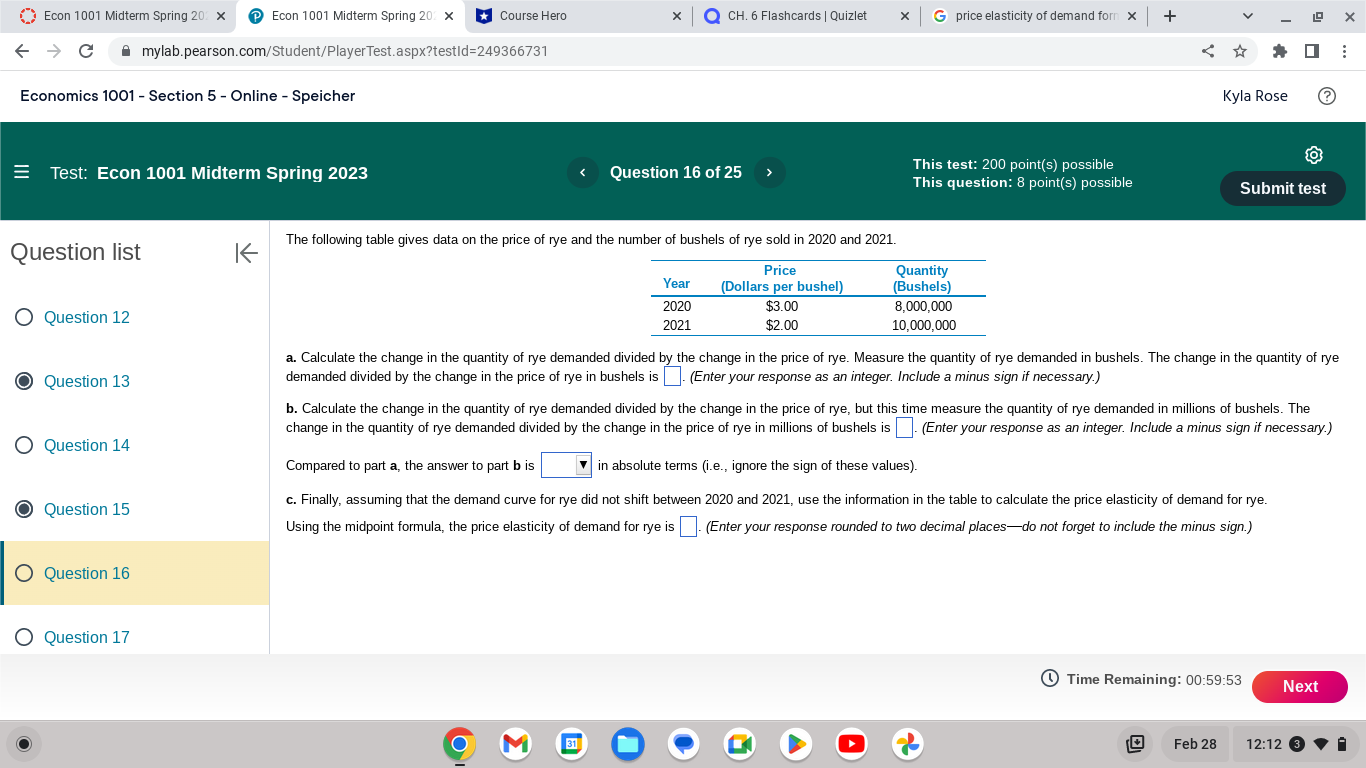Switch to price elasticity Google search tab
This screenshot has width=1366, height=768.
point(1036,16)
